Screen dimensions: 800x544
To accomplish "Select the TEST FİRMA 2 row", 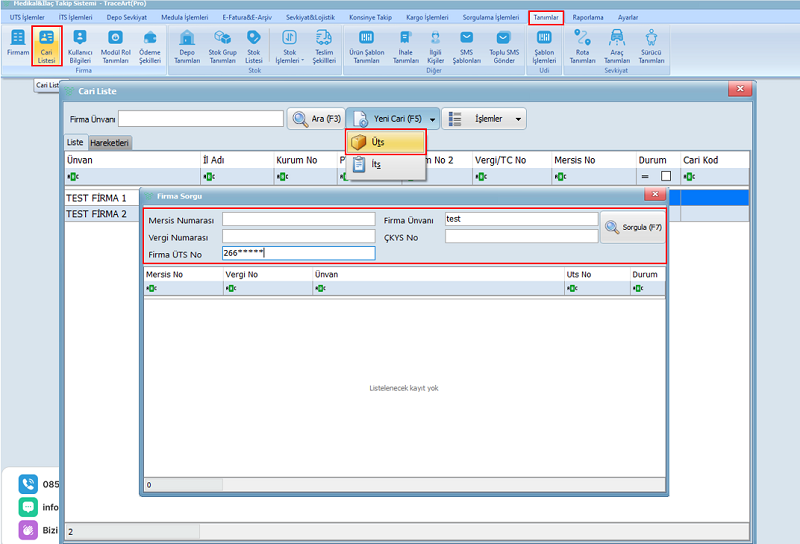I will pos(97,214).
